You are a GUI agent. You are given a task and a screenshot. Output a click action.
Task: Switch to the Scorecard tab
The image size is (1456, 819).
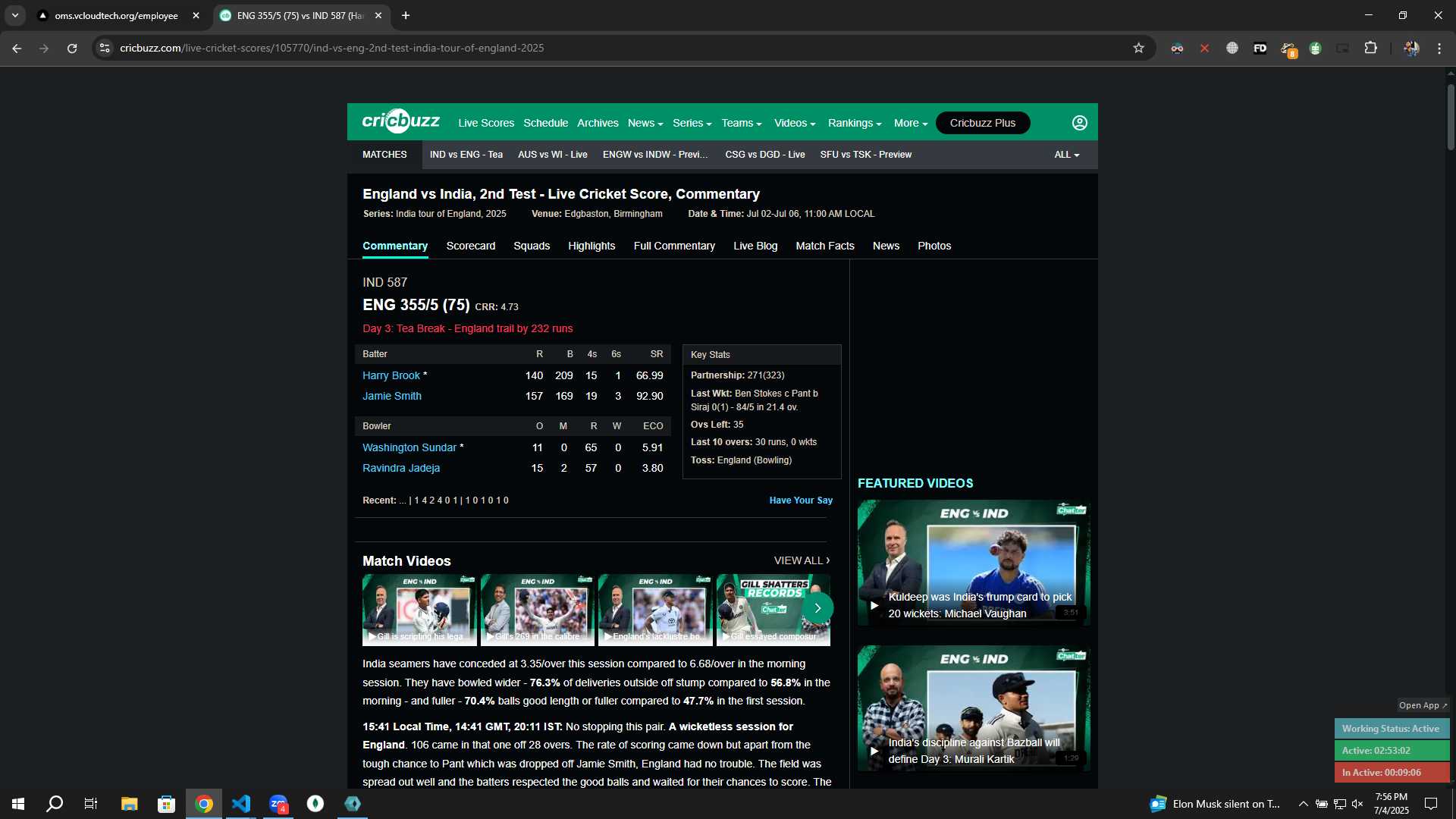[470, 246]
